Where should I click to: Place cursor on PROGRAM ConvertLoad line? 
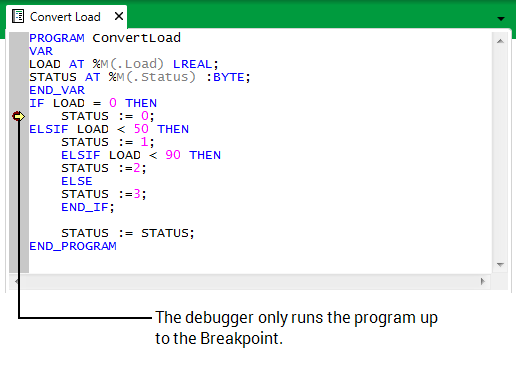coord(105,38)
